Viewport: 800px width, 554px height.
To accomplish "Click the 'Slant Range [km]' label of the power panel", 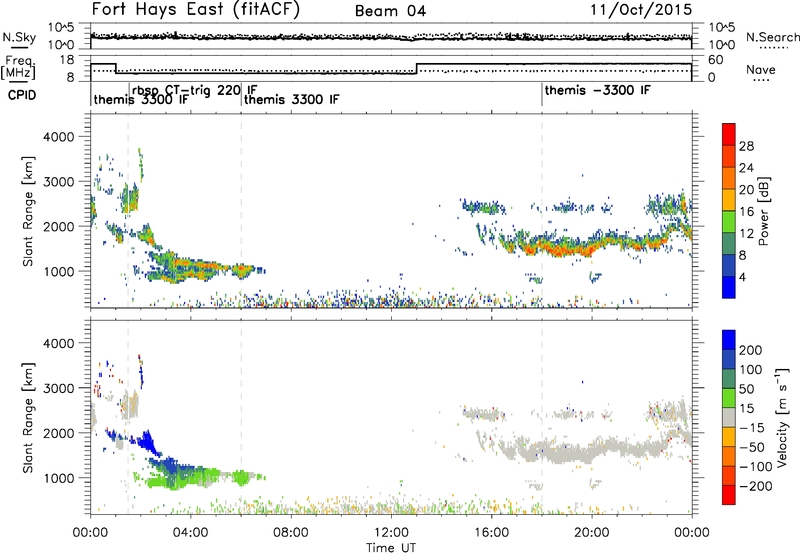I will (x=28, y=211).
